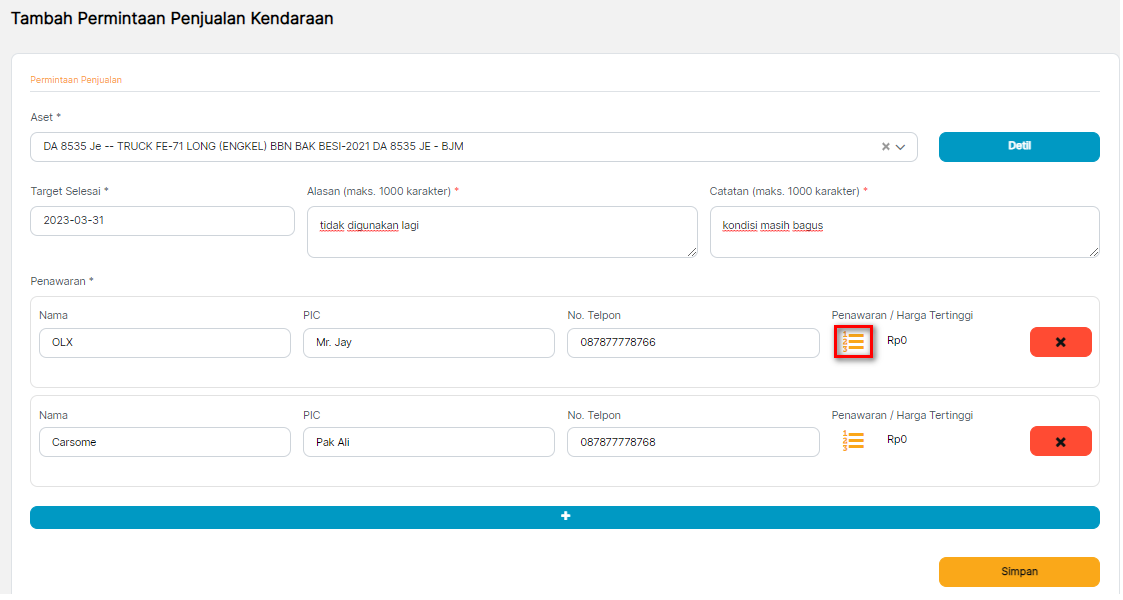Select the Nama field containing Carsome
The width and height of the screenshot is (1123, 600).
(x=164, y=442)
